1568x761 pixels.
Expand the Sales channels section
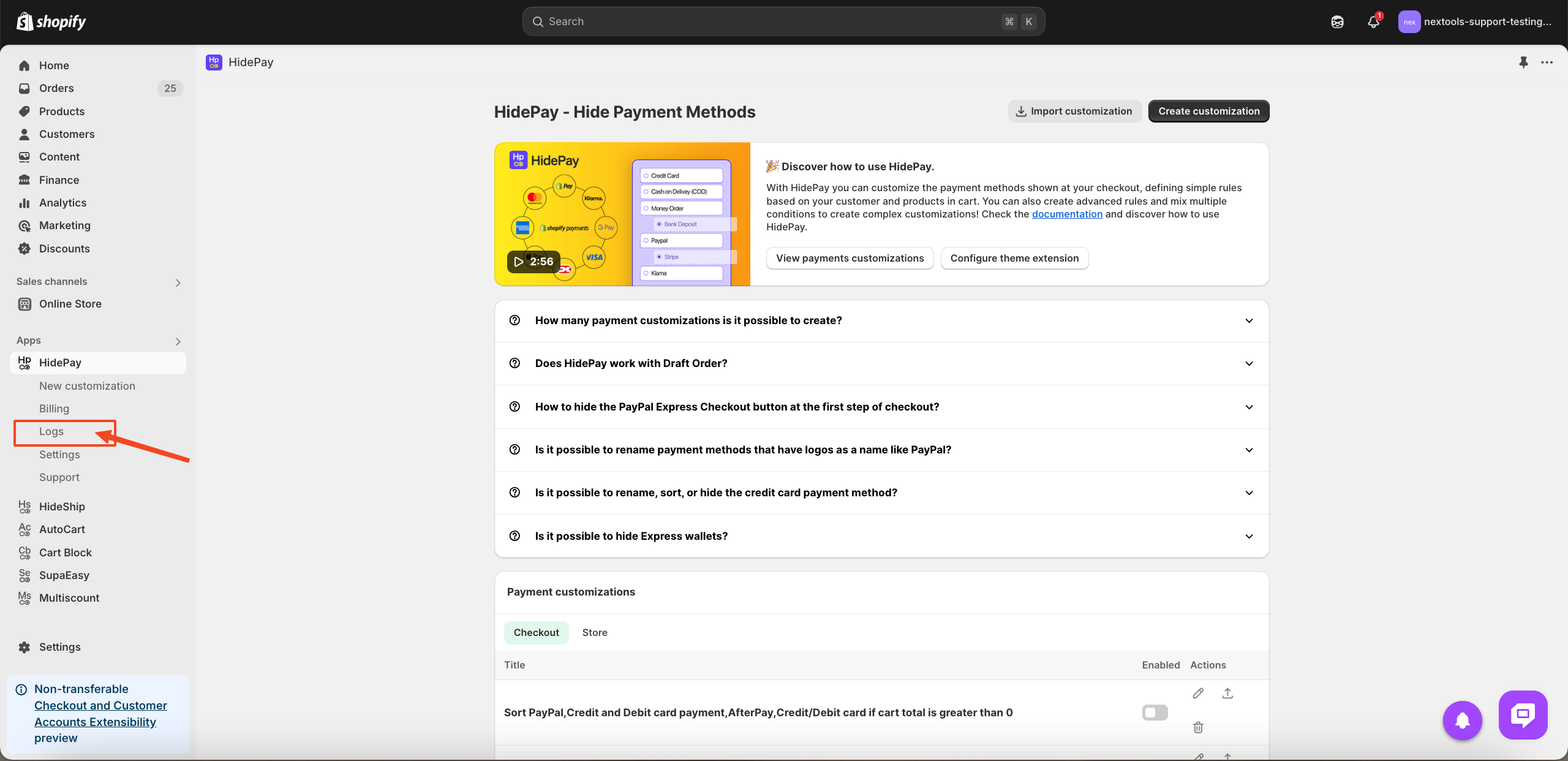point(178,282)
